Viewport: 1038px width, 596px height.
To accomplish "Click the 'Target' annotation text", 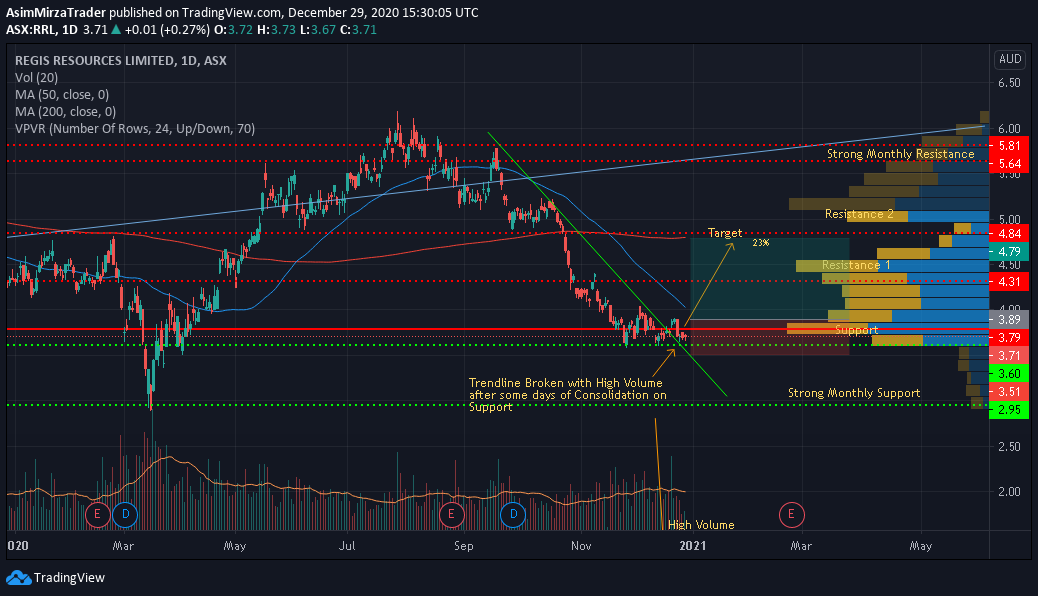I will tap(725, 233).
